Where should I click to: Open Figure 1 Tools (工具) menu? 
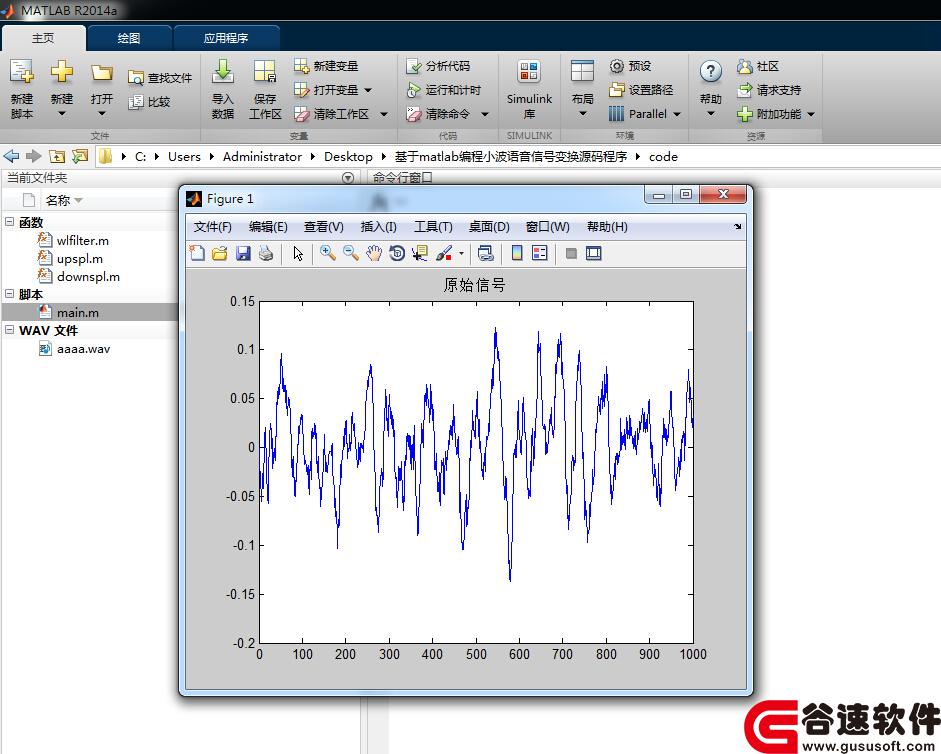pos(433,227)
